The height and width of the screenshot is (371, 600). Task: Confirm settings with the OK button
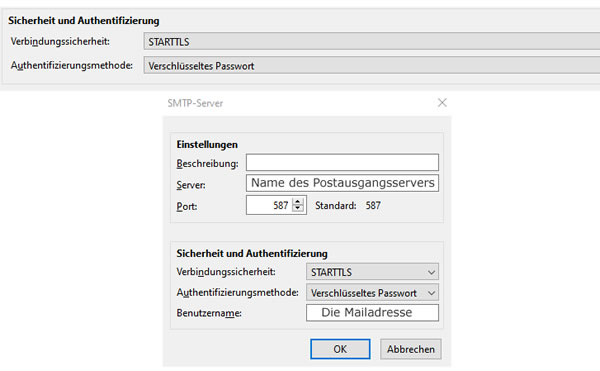point(340,349)
